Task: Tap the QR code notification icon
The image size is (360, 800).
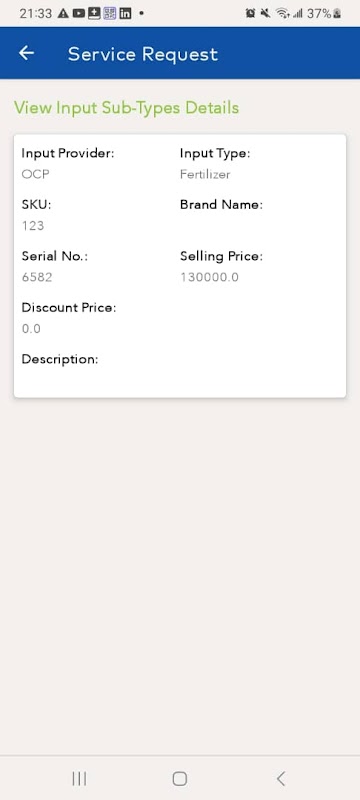Action: coord(110,14)
